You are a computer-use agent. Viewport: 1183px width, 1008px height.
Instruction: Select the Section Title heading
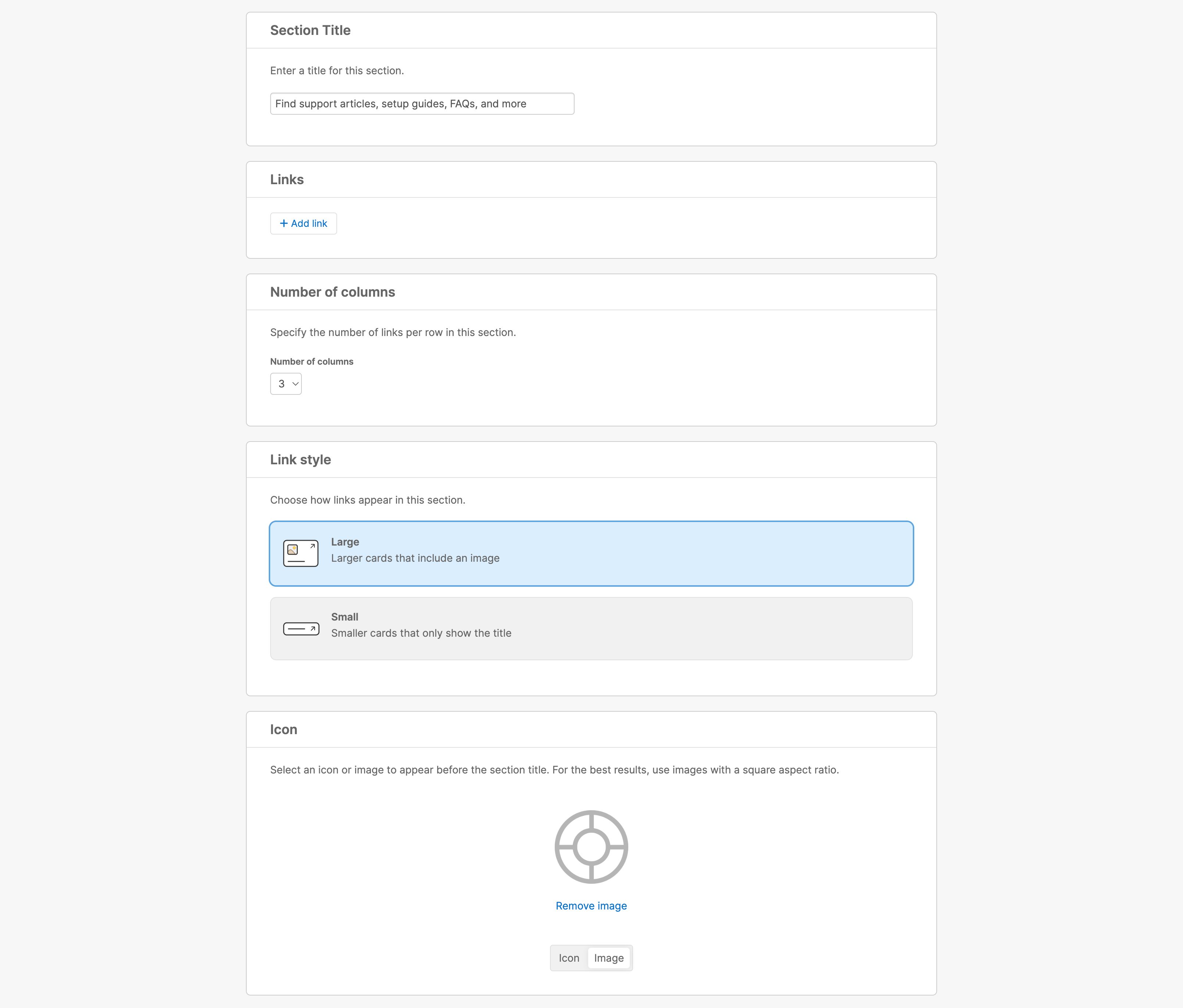tap(310, 30)
